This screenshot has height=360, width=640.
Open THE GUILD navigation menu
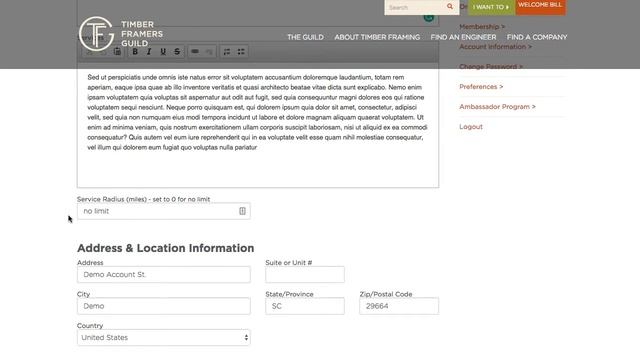tap(305, 37)
